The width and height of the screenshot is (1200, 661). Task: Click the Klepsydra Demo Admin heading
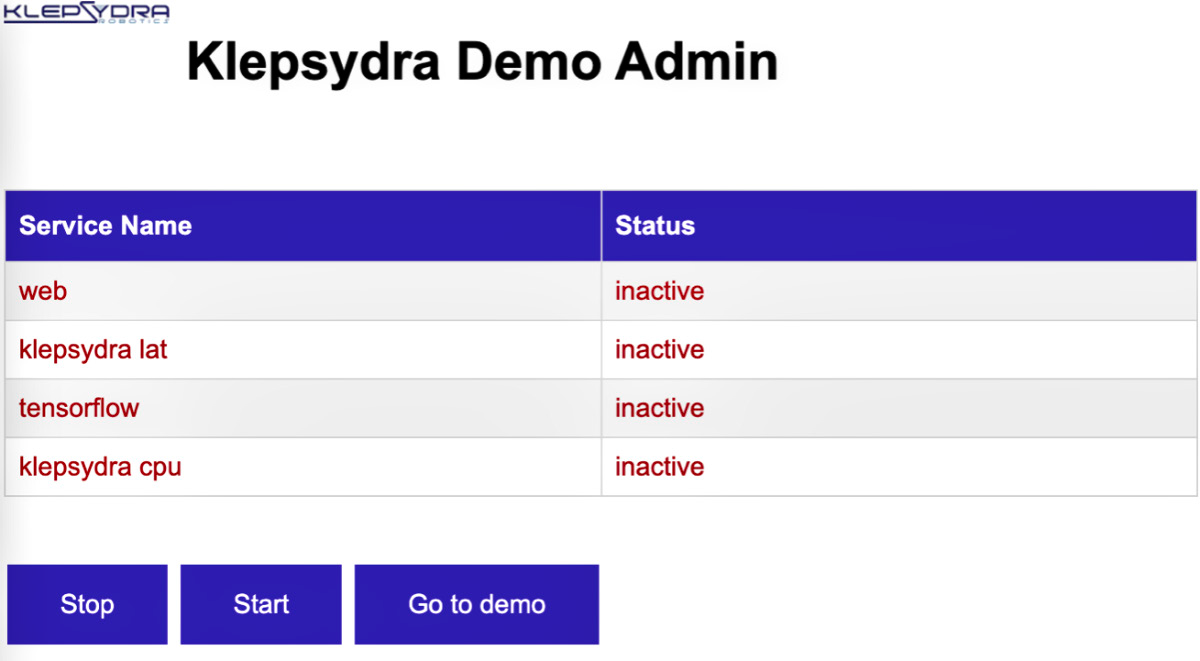coord(482,63)
